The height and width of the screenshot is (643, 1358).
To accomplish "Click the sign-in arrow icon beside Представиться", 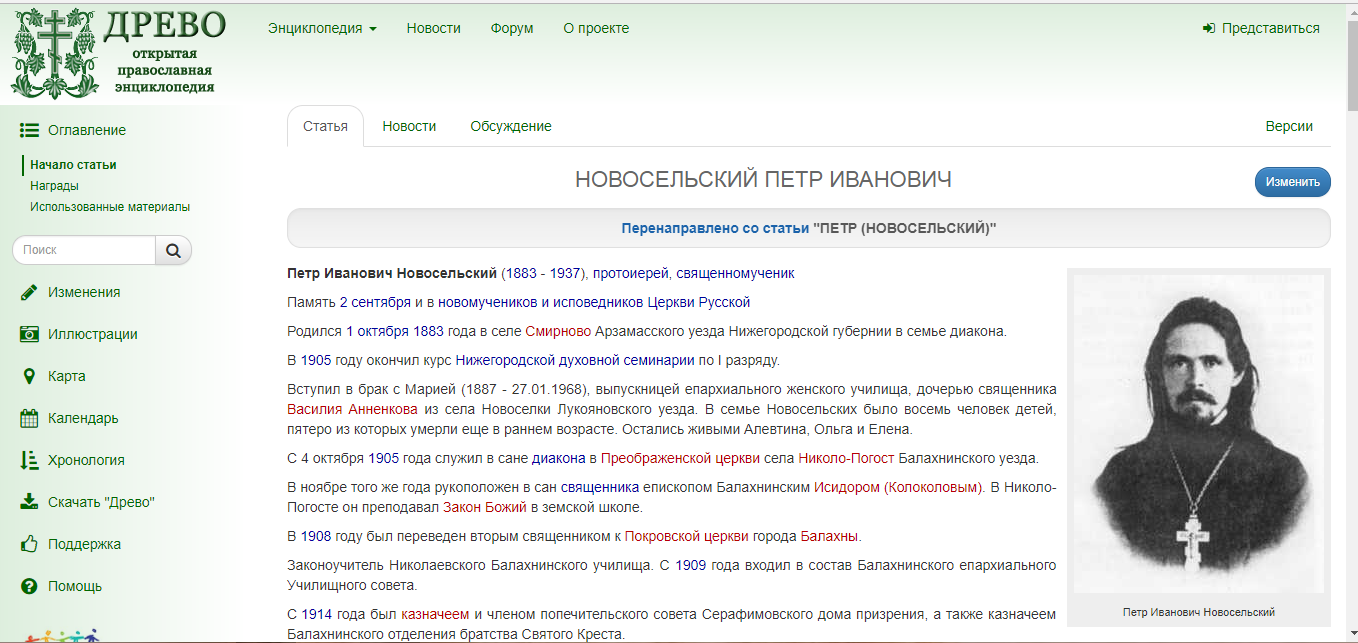I will [1208, 28].
